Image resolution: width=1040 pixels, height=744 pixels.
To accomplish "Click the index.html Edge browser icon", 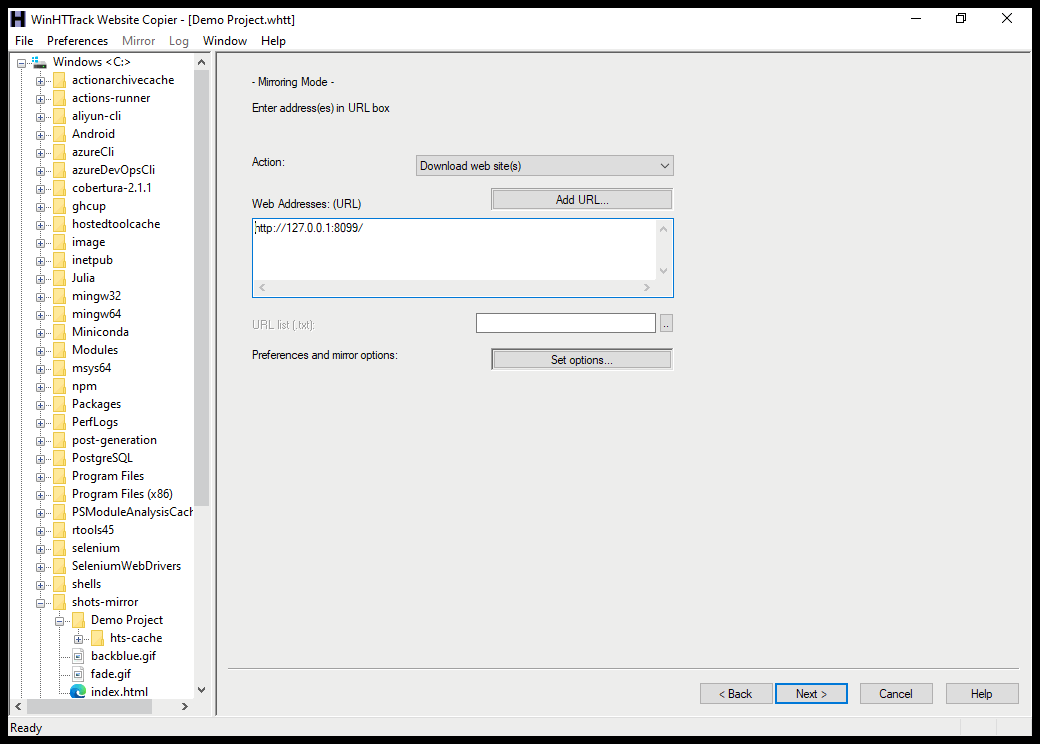I will click(78, 692).
